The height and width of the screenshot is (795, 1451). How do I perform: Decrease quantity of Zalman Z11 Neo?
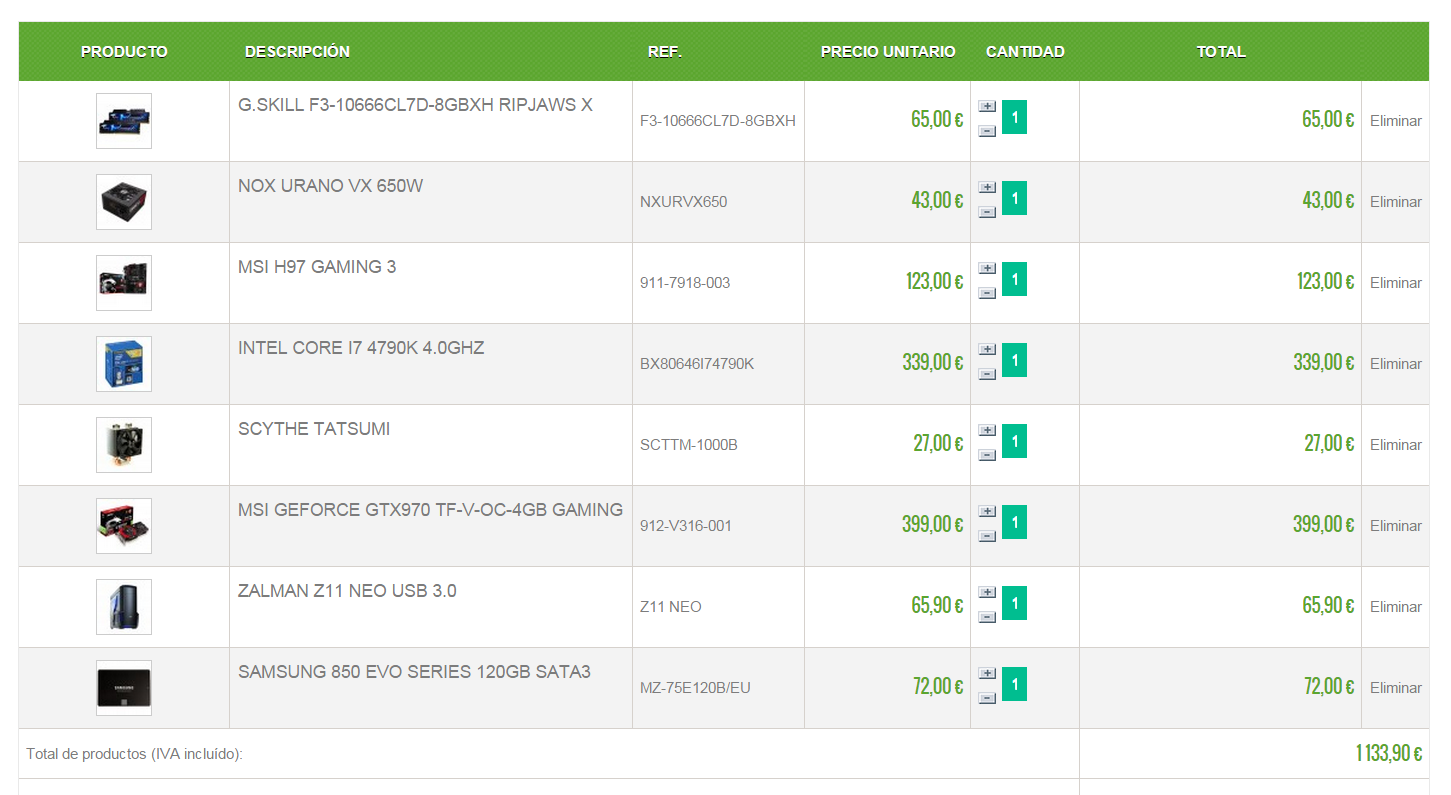coord(987,617)
